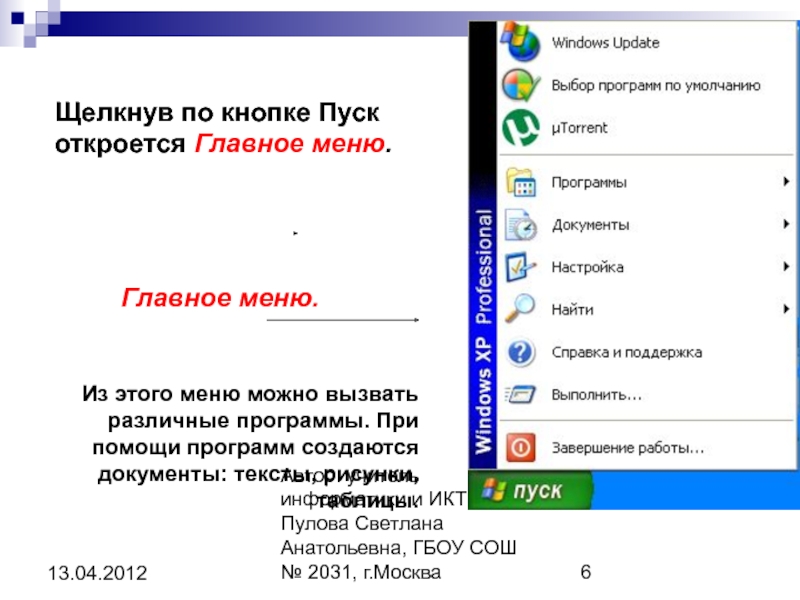Click the Настройка checkmark icon
This screenshot has width=800, height=600.
point(520,267)
